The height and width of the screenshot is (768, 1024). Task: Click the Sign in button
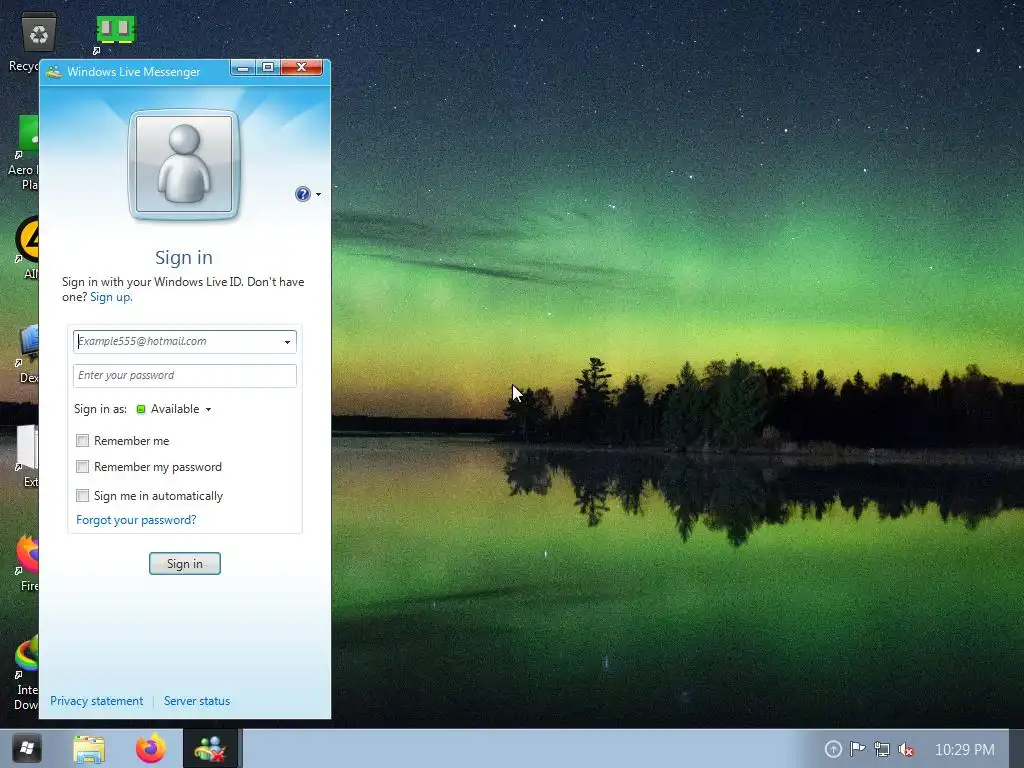coord(185,564)
